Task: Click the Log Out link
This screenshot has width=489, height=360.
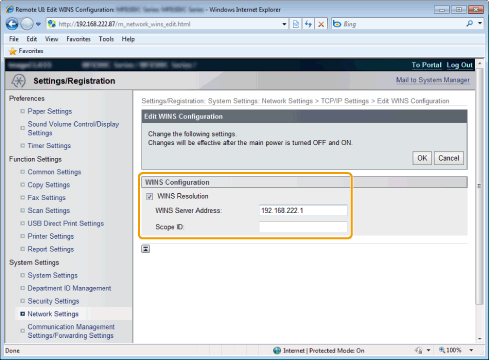Action: [x=460, y=65]
